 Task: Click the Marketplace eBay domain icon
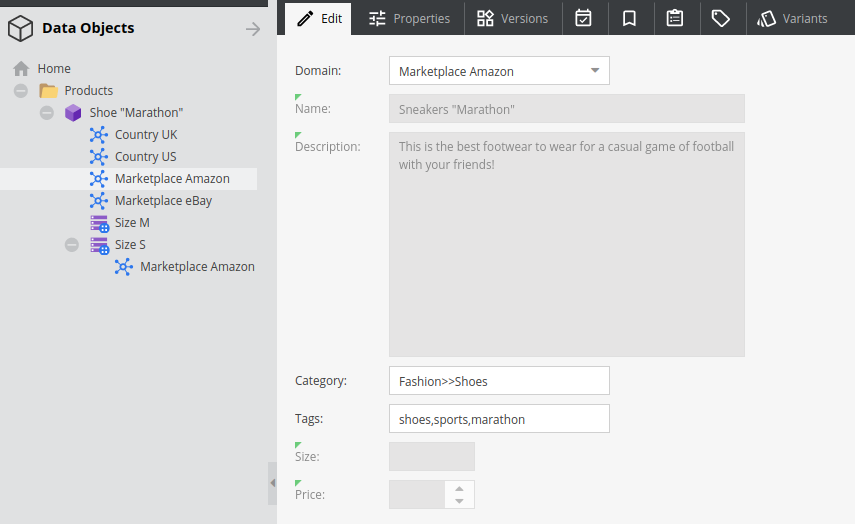coord(99,201)
